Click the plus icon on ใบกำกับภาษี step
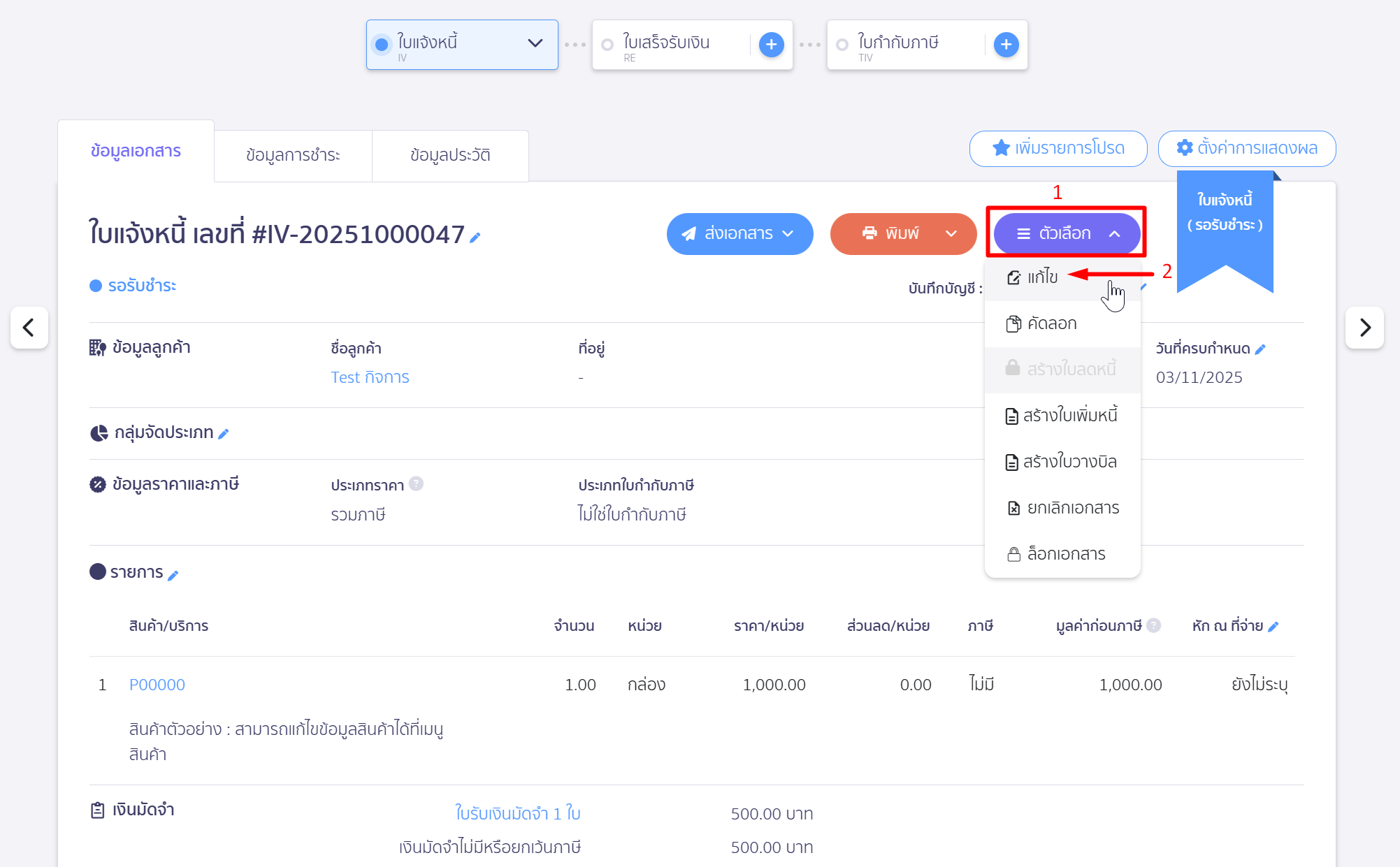The width and height of the screenshot is (1400, 867). point(1006,45)
